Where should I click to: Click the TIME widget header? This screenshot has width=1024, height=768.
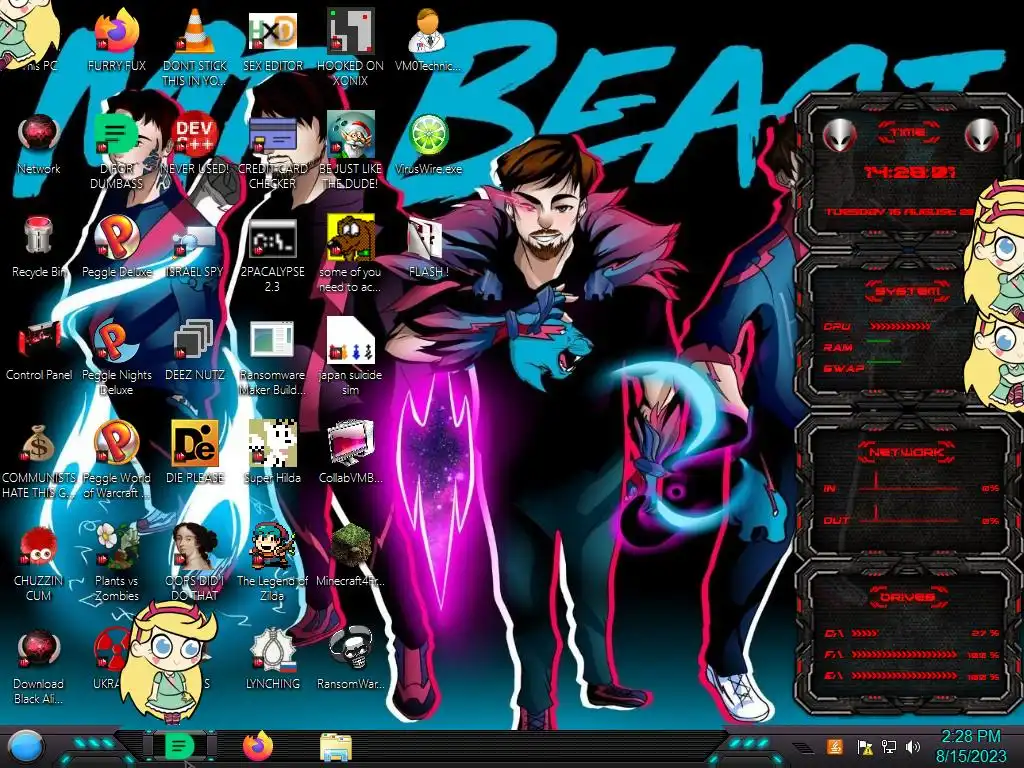(x=908, y=133)
